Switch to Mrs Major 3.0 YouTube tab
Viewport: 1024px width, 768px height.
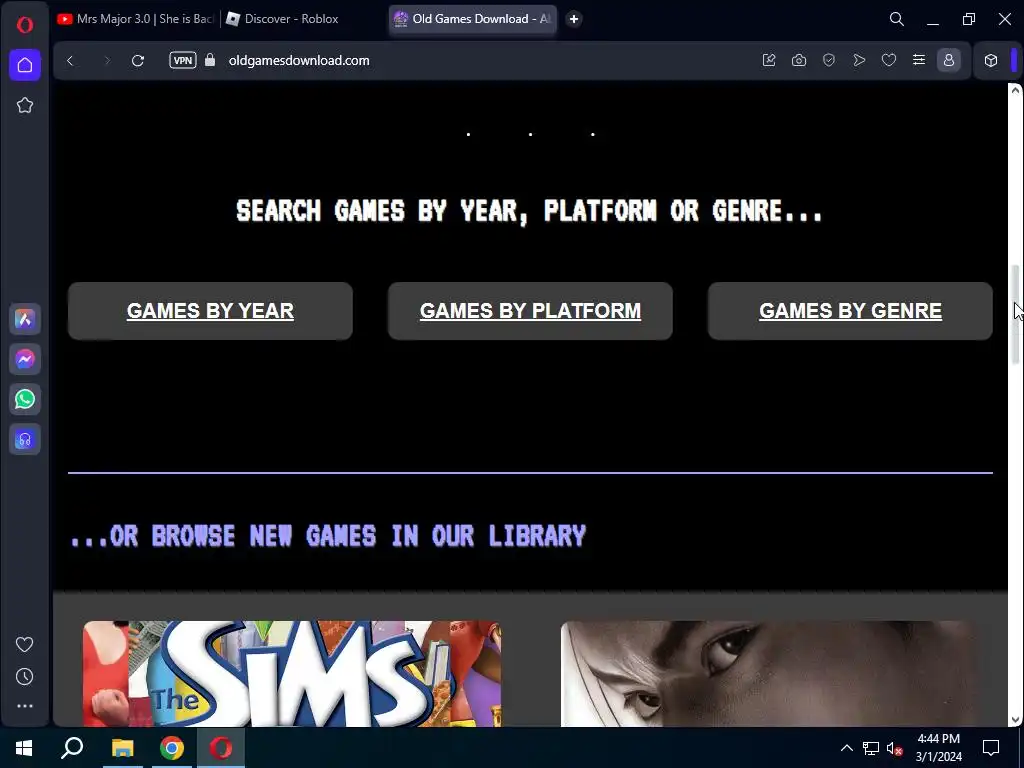(x=136, y=19)
